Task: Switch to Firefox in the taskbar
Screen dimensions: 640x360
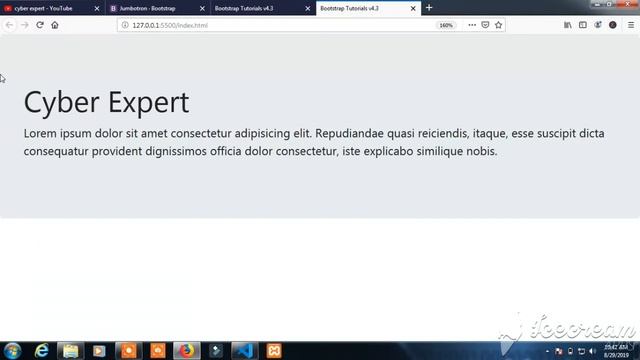Action: (x=187, y=351)
